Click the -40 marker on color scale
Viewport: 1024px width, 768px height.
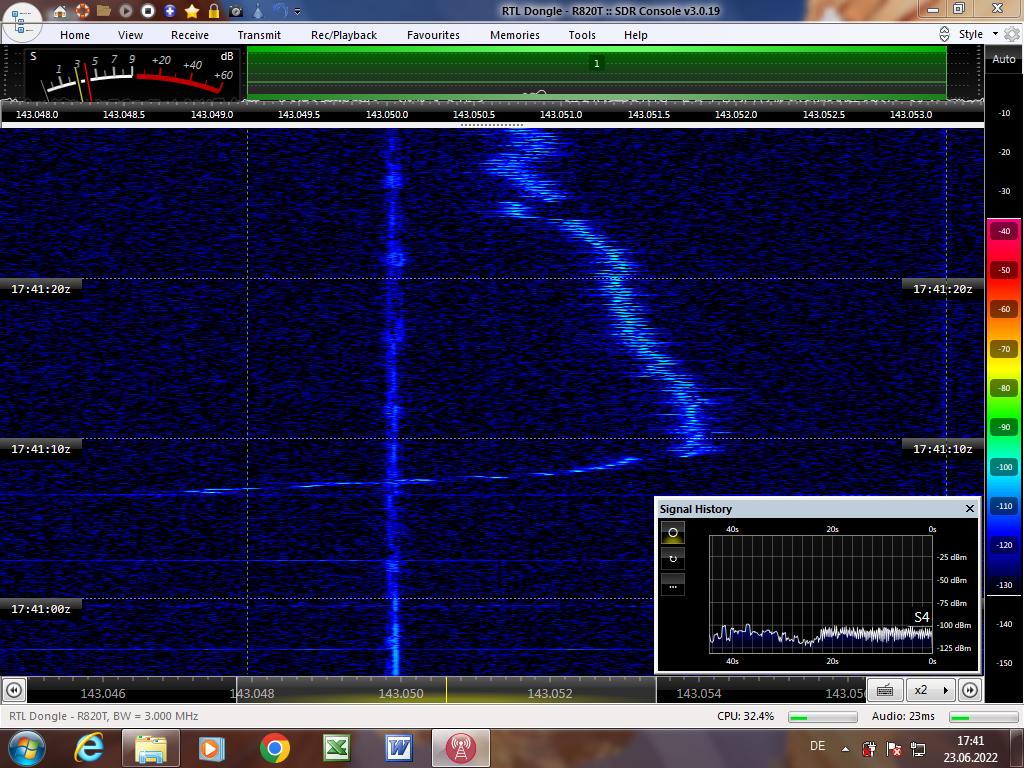[x=1004, y=231]
